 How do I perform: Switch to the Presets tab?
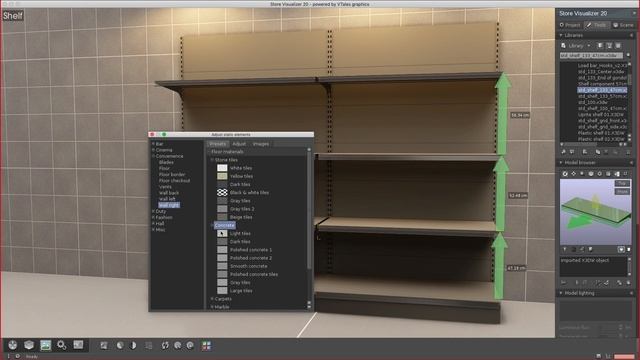click(x=218, y=144)
